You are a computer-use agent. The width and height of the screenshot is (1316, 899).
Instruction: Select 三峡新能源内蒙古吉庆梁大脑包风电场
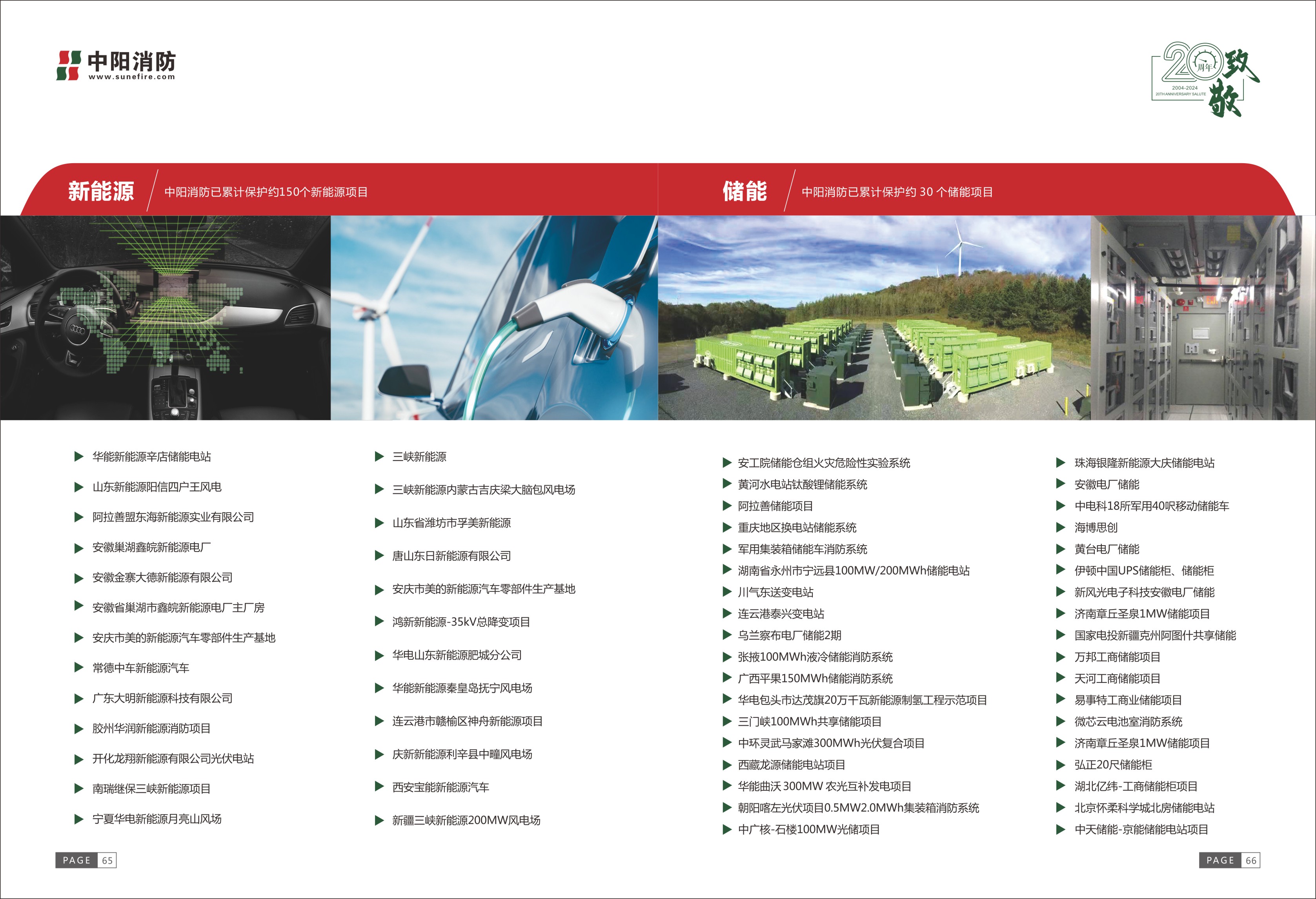pyautogui.click(x=484, y=490)
